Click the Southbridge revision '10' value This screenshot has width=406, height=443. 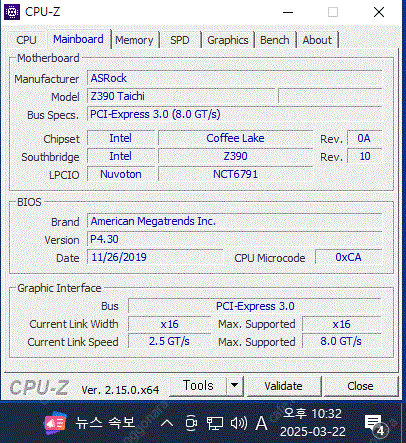click(364, 156)
